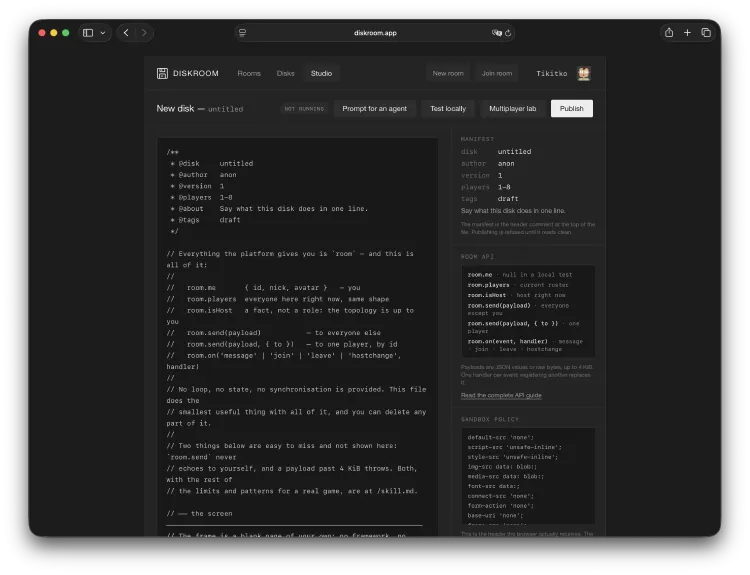Click the '@about' comment line in editor
750x575 pixels.
point(269,209)
